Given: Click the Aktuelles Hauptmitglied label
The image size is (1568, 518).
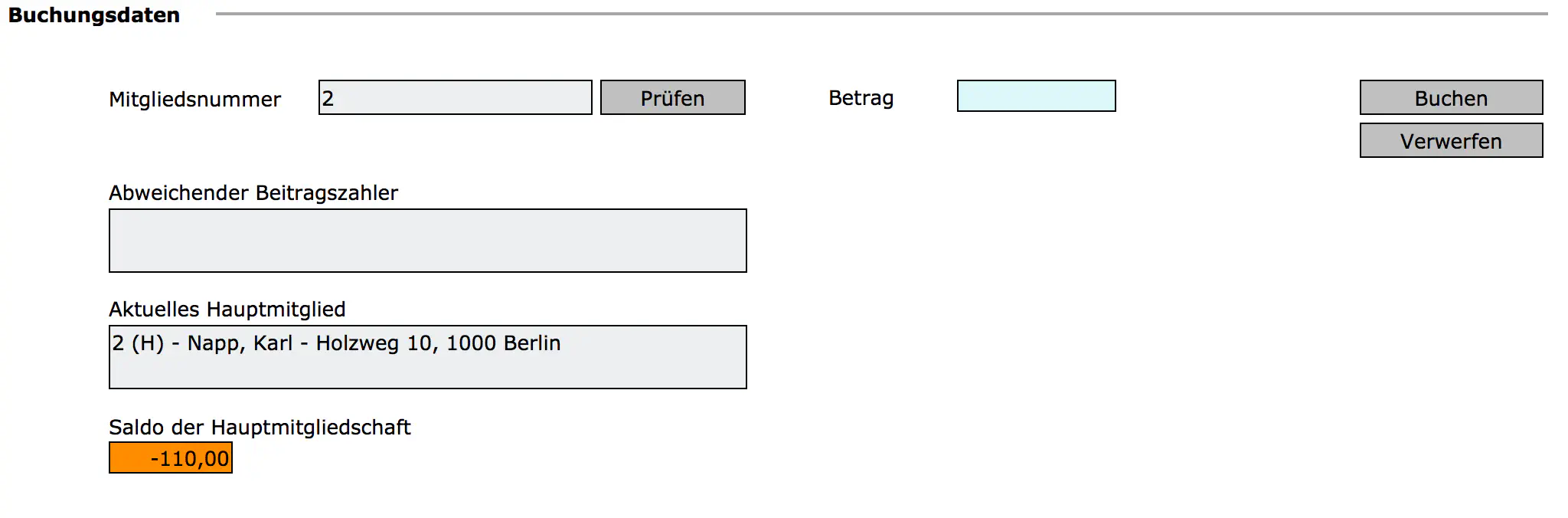Looking at the screenshot, I should point(227,310).
